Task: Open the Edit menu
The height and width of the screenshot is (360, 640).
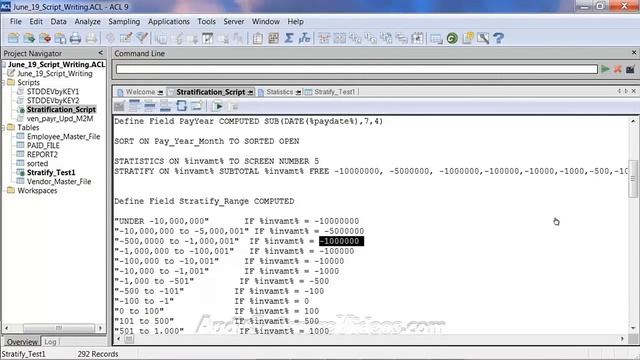Action: point(36,22)
